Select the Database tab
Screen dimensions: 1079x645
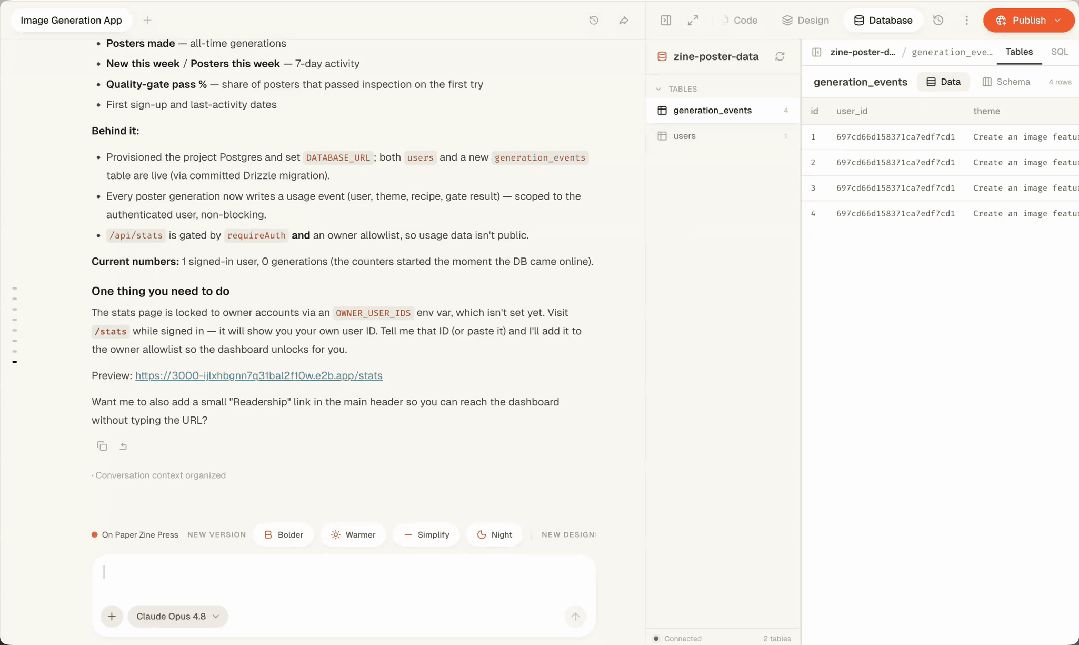[x=883, y=21]
